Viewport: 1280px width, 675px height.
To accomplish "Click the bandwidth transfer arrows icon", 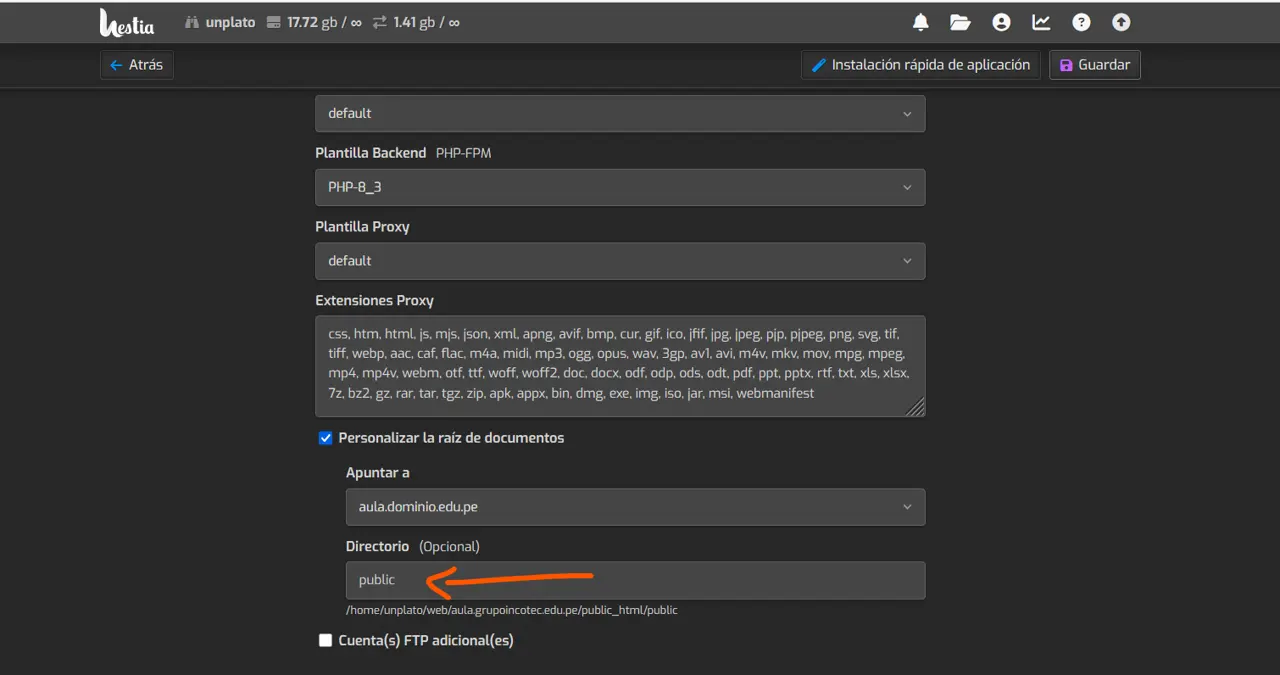I will click(x=378, y=22).
